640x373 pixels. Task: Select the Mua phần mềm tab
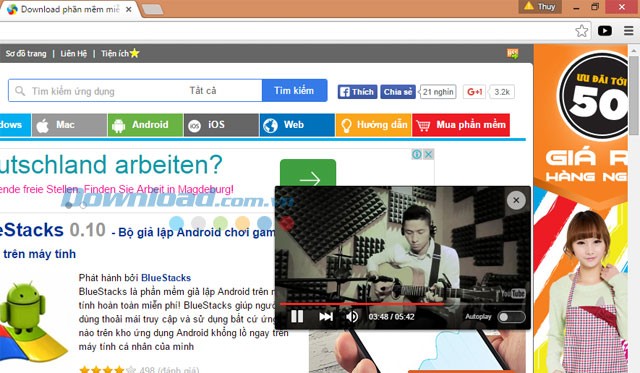click(461, 125)
